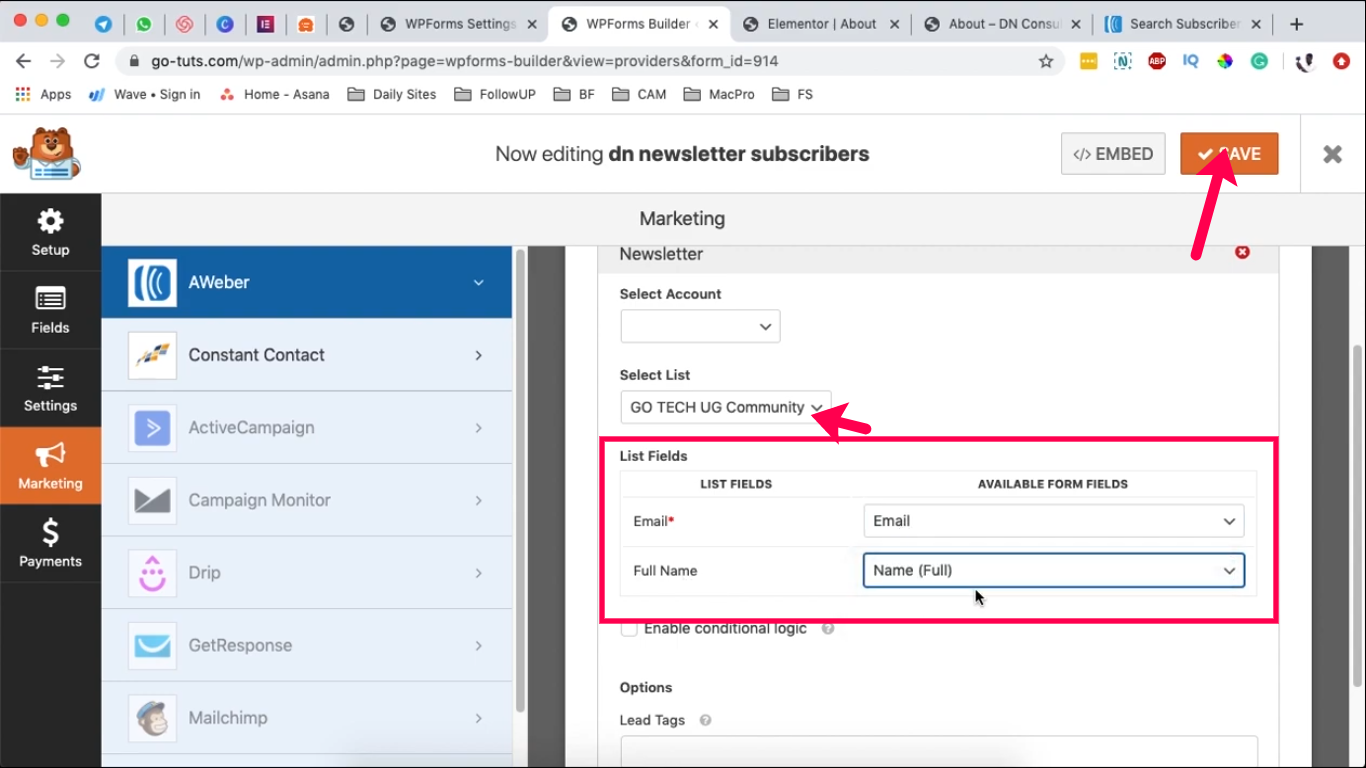Click the EMBED button
The height and width of the screenshot is (768, 1366).
1113,154
